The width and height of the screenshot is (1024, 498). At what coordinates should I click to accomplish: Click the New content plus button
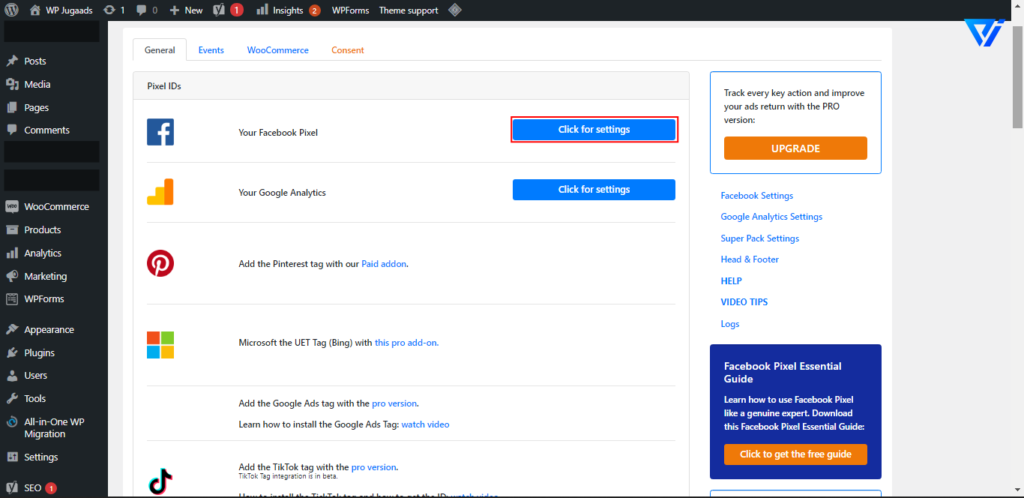click(186, 10)
